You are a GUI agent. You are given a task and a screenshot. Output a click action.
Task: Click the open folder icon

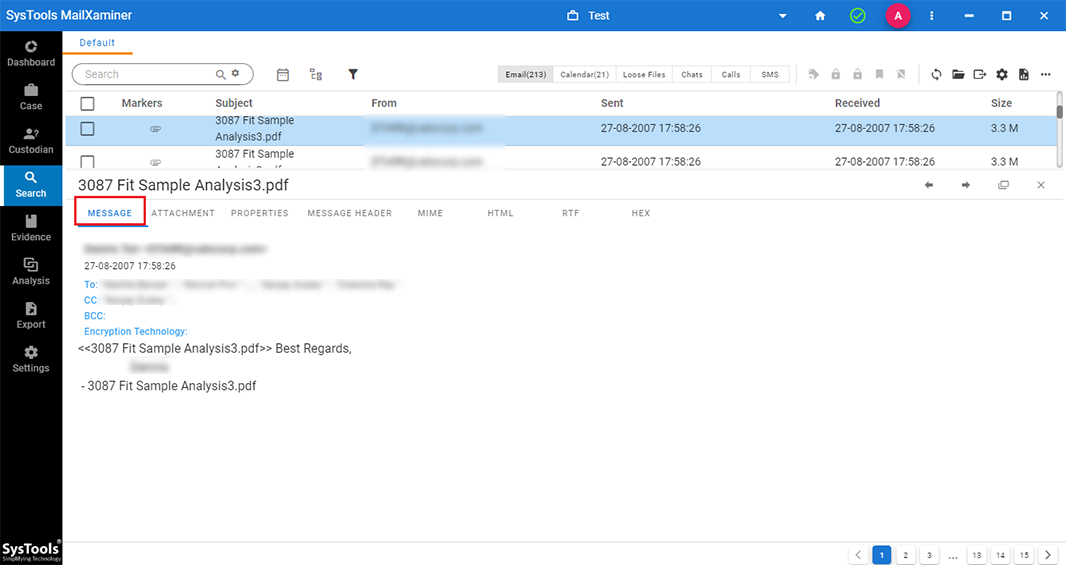pyautogui.click(x=958, y=75)
